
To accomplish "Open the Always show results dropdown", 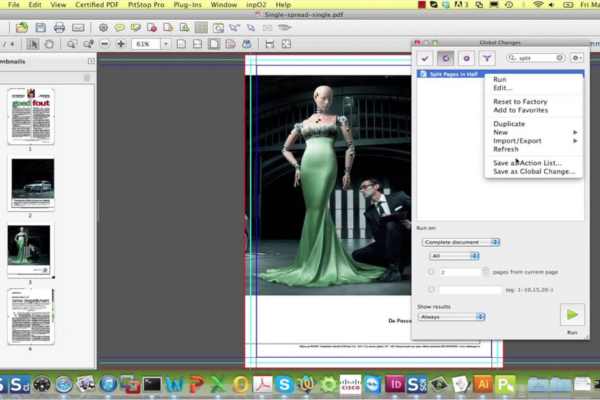I will click(452, 317).
